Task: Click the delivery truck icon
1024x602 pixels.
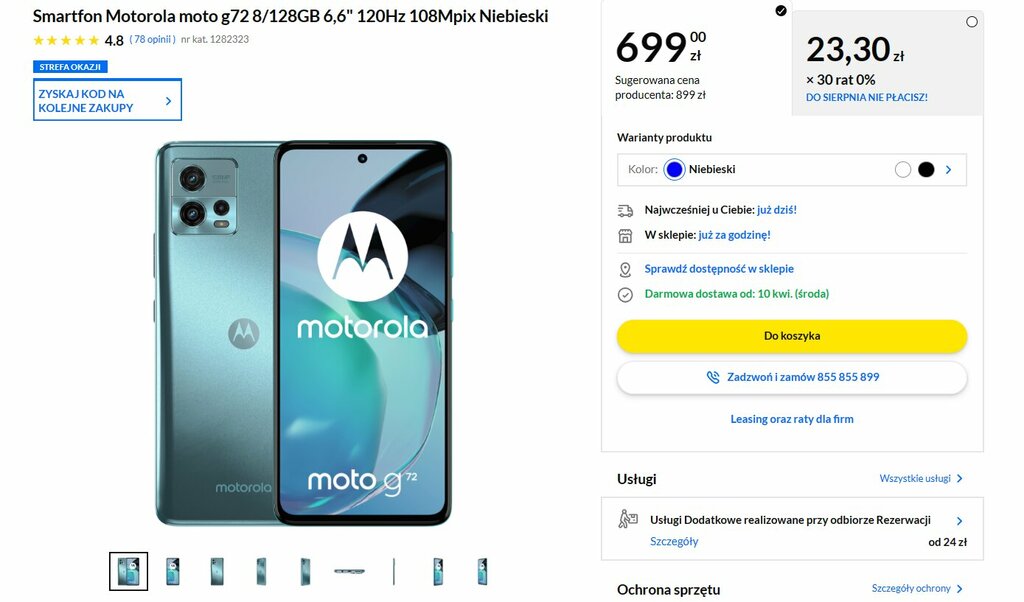Action: click(x=625, y=210)
